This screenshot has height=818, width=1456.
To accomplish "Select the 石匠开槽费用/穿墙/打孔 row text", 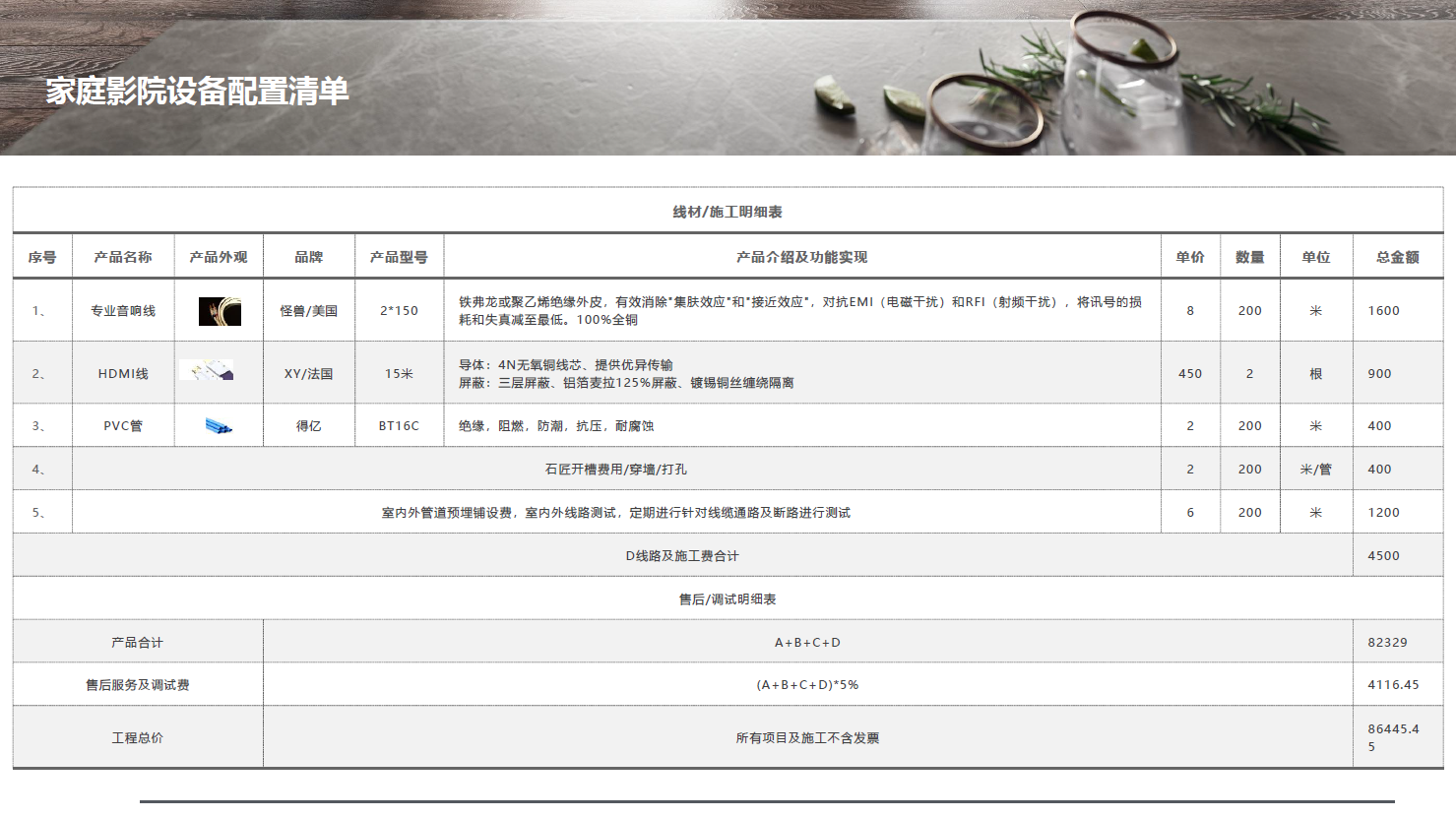I will [616, 470].
